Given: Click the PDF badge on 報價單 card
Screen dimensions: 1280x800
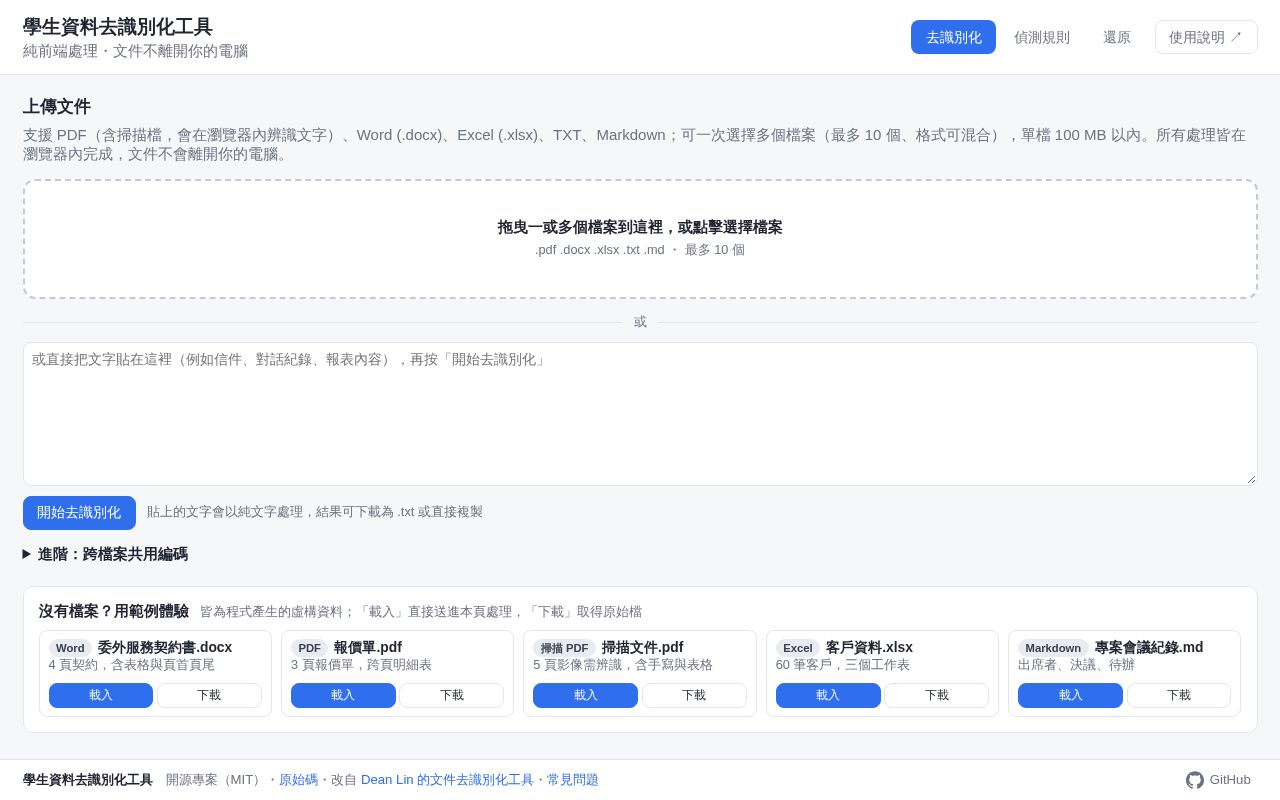Looking at the screenshot, I should tap(309, 648).
